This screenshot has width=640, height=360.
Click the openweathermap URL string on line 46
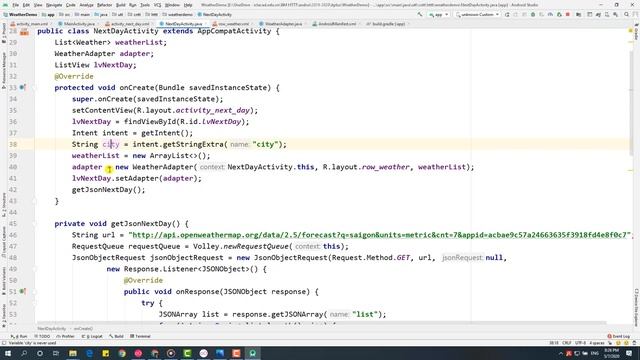tap(380, 235)
